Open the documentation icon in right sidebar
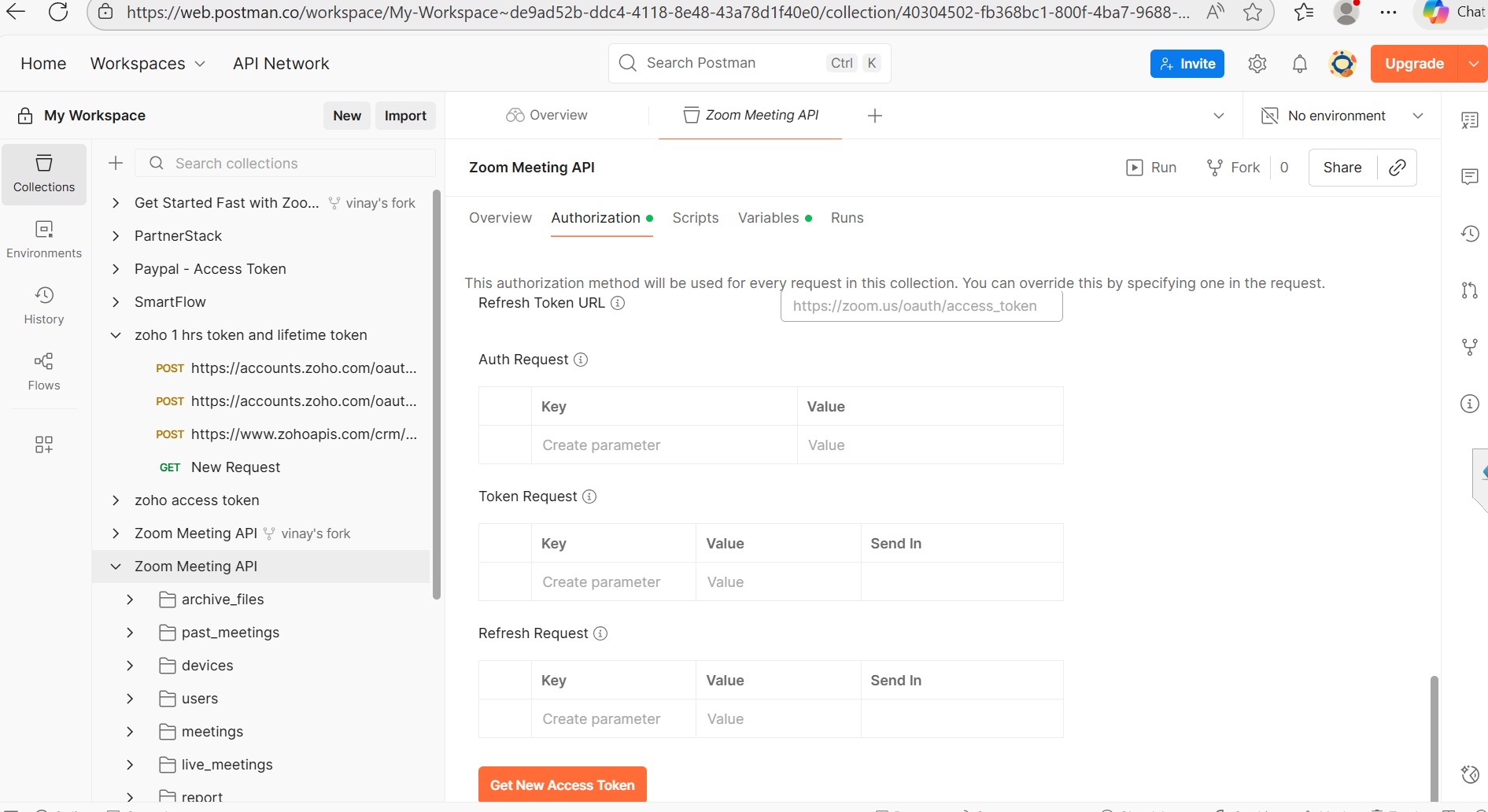Image resolution: width=1488 pixels, height=812 pixels. [x=1470, y=120]
